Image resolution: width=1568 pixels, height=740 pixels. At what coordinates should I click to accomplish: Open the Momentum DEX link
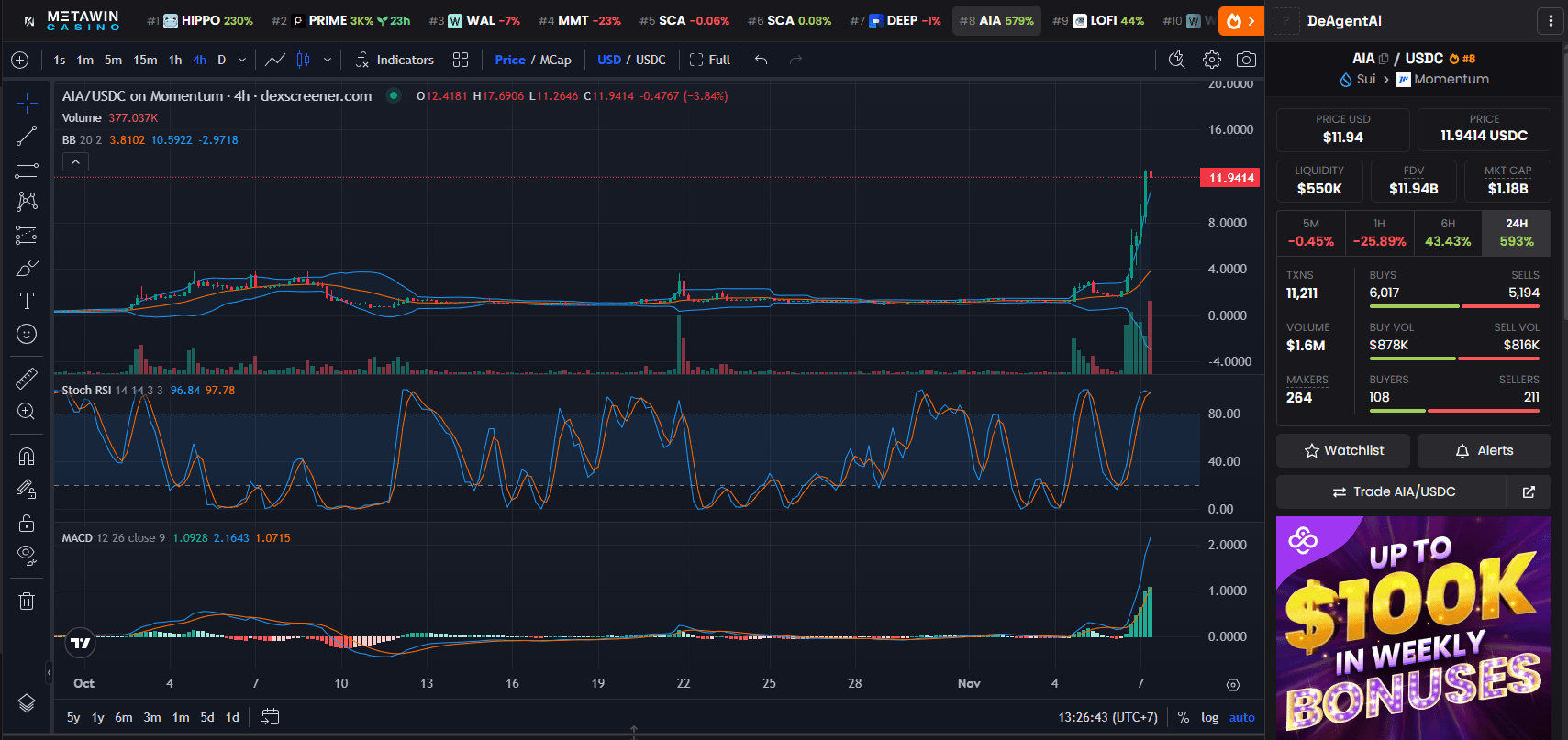[x=1442, y=79]
